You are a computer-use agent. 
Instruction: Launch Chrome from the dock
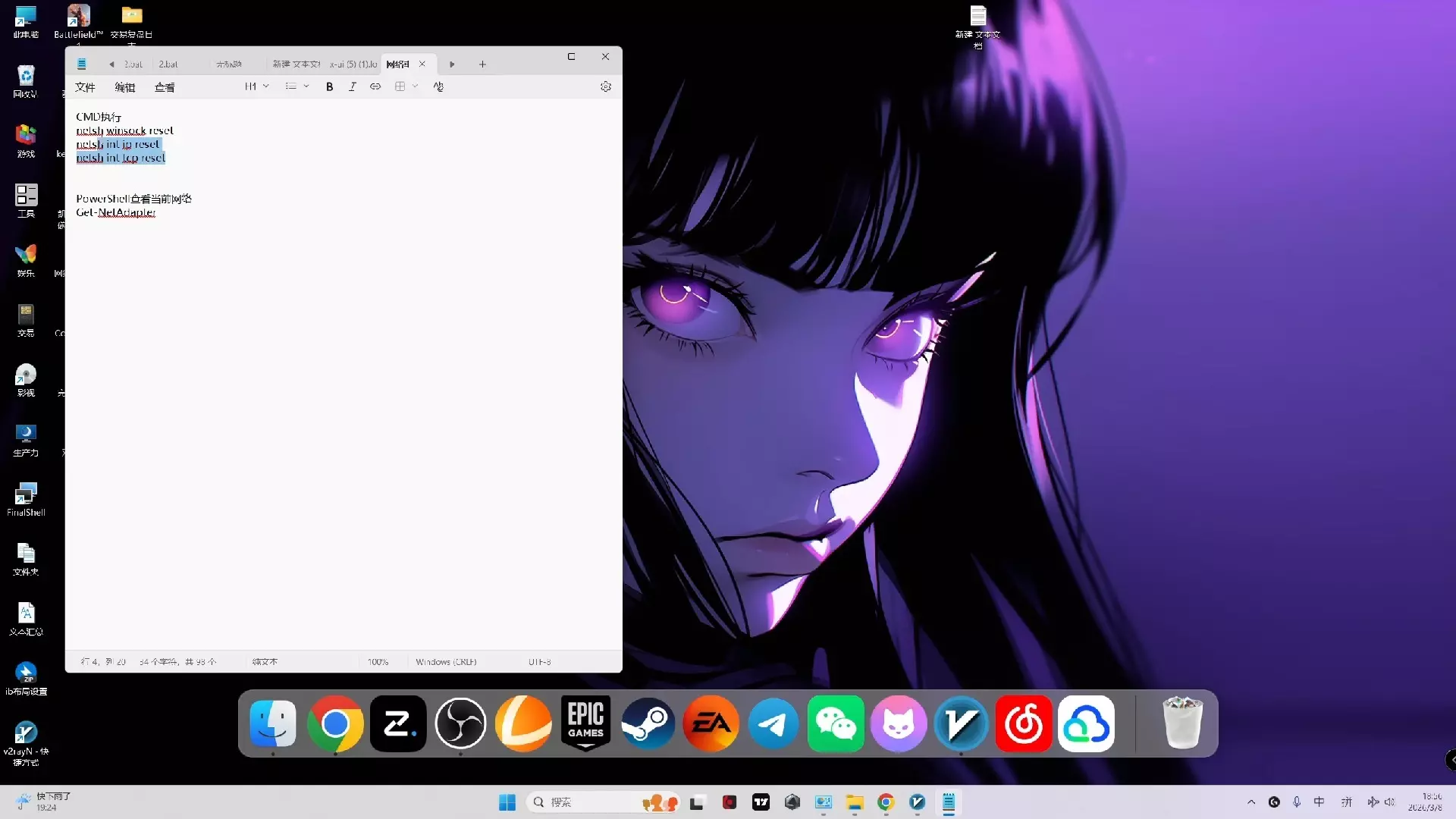tap(335, 723)
